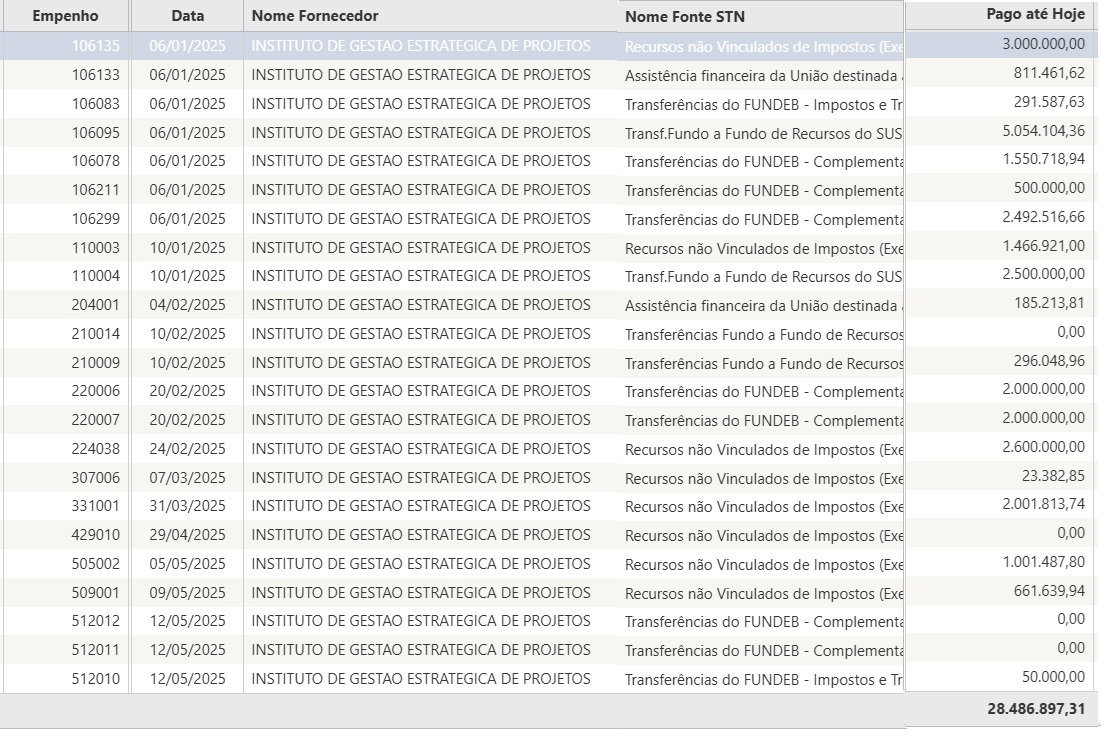Click the total 28.486.897,31 in footer
This screenshot has height=734, width=1105.
1035,708
